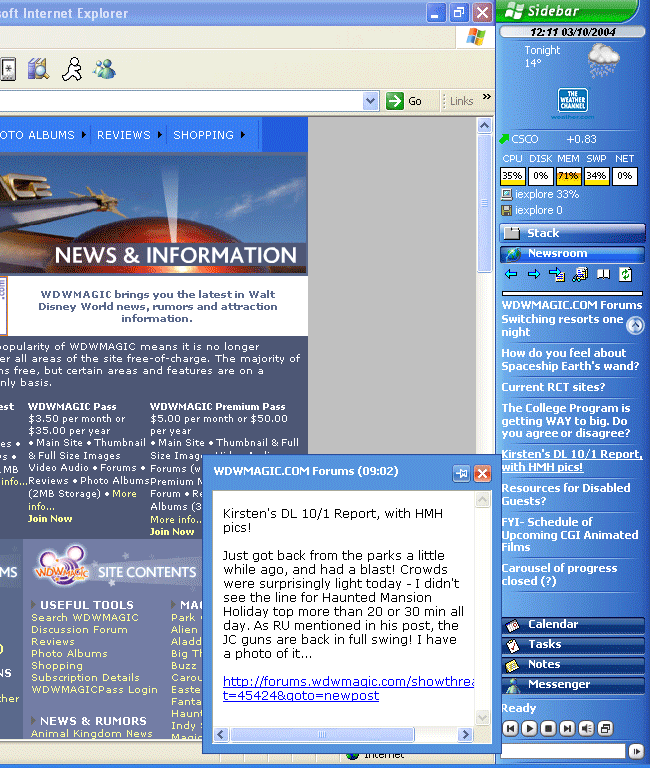Click the open book icon in Newsroom

pos(603,274)
